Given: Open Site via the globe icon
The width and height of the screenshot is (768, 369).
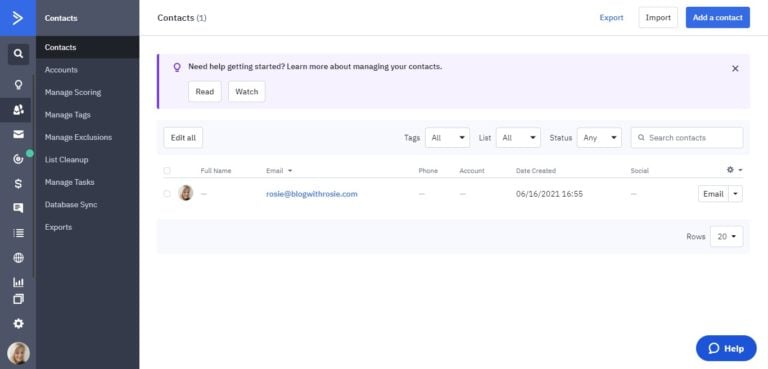Looking at the screenshot, I should [x=18, y=258].
